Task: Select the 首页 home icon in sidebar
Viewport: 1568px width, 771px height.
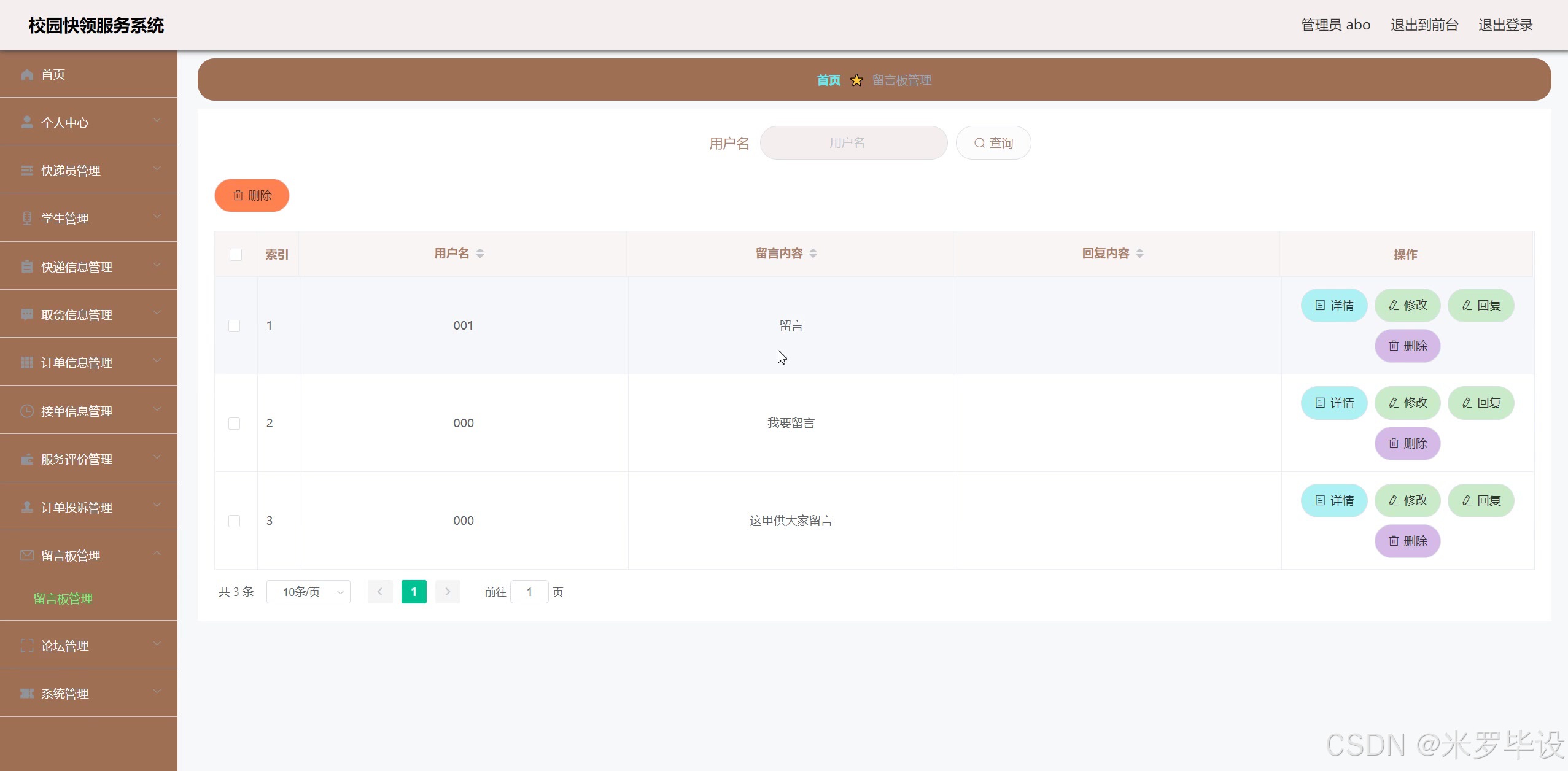Action: 26,74
